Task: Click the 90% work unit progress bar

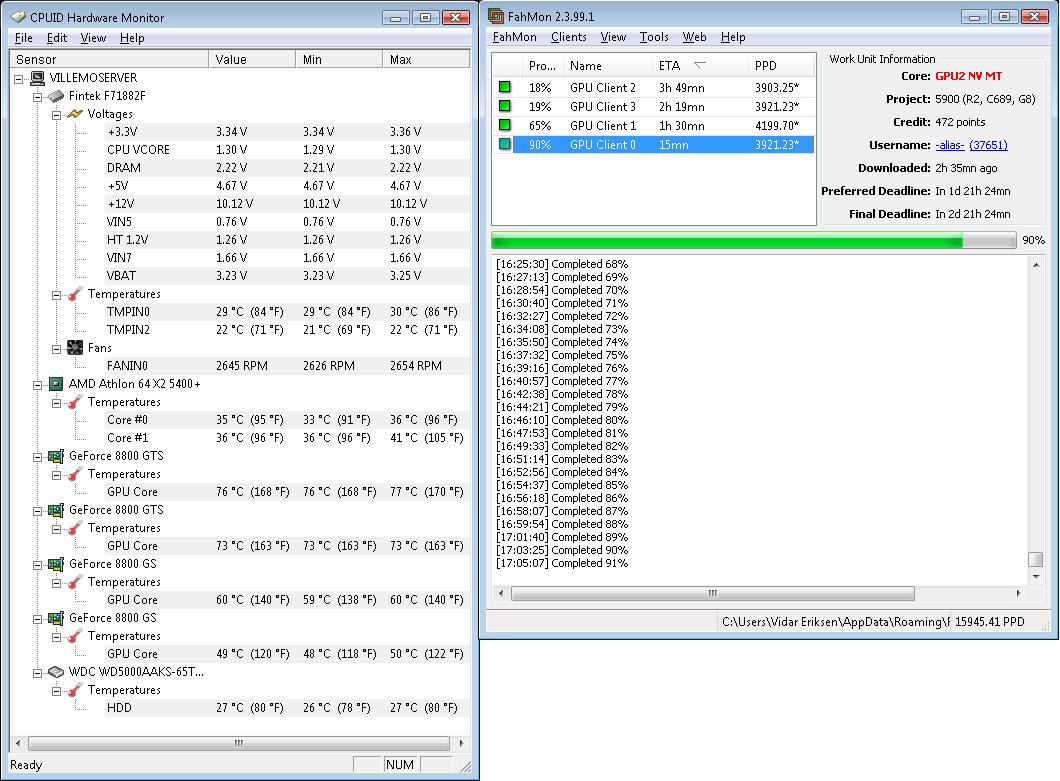Action: (x=753, y=240)
